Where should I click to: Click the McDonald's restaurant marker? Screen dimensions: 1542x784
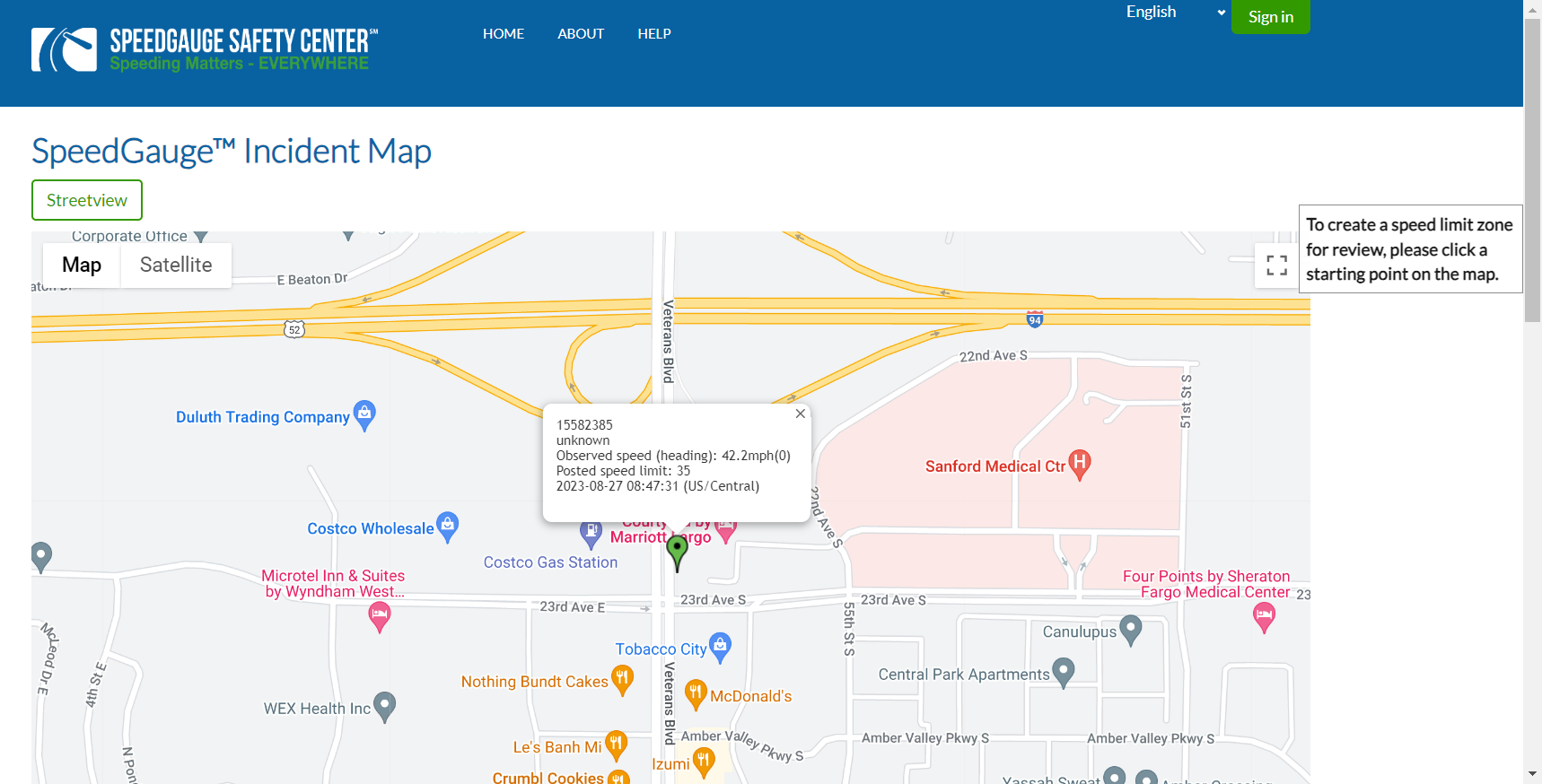(696, 693)
